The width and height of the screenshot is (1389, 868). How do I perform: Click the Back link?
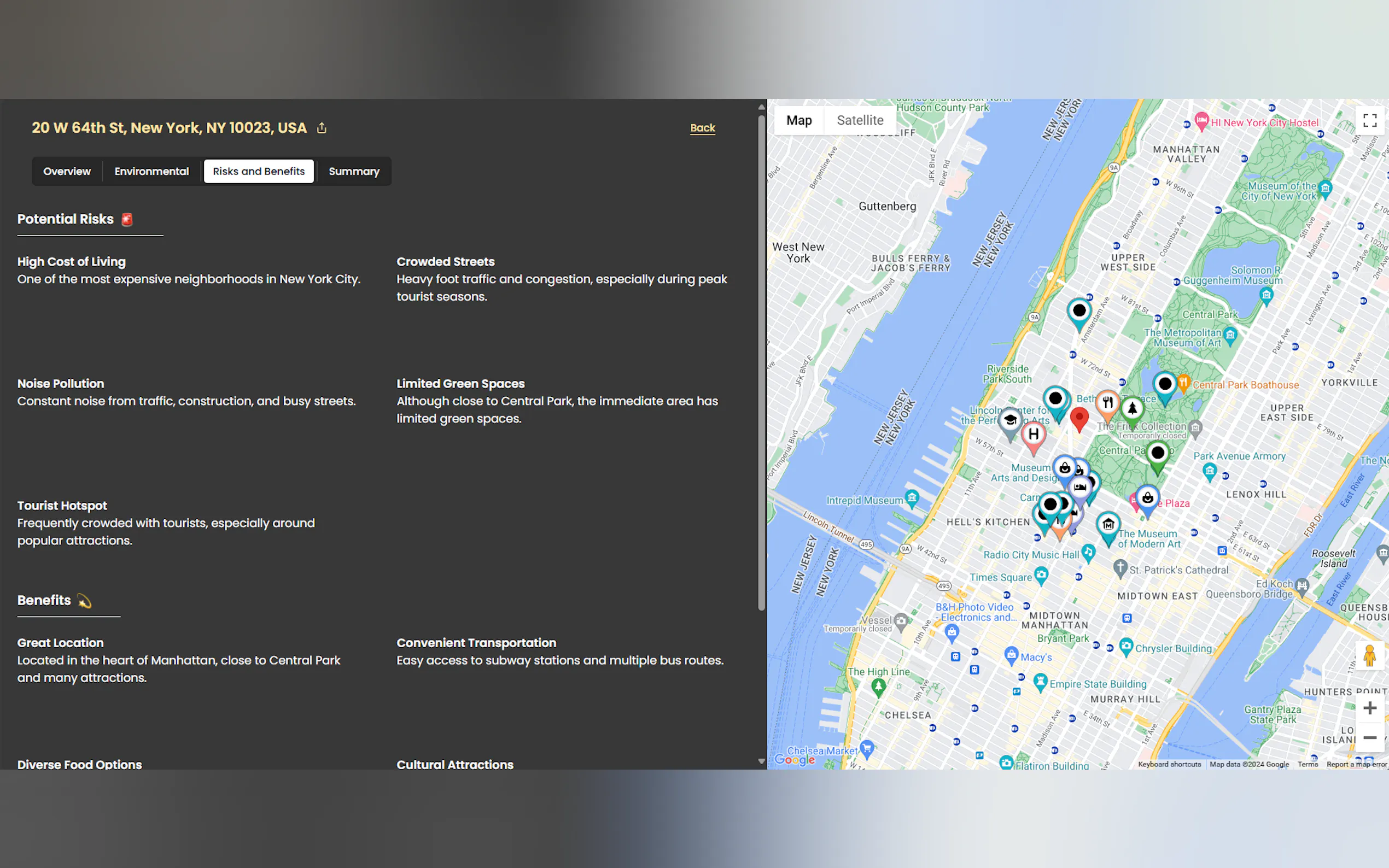(x=702, y=127)
